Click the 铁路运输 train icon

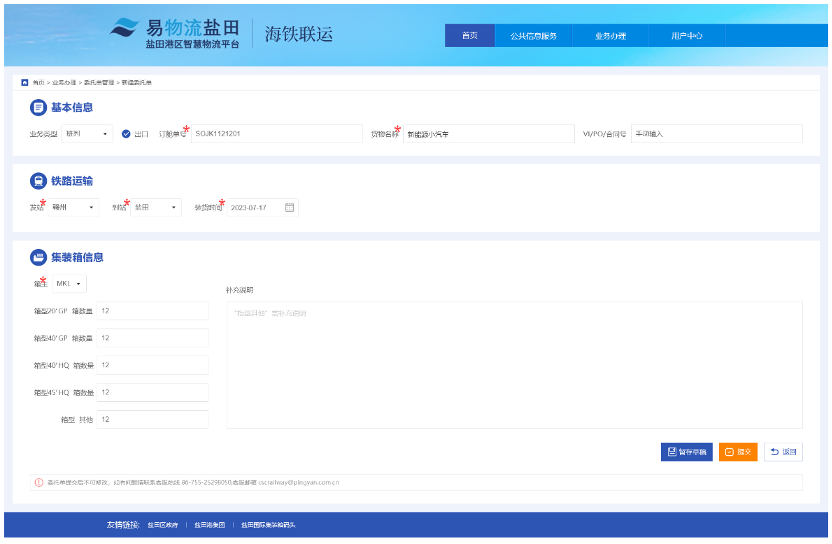(38, 181)
